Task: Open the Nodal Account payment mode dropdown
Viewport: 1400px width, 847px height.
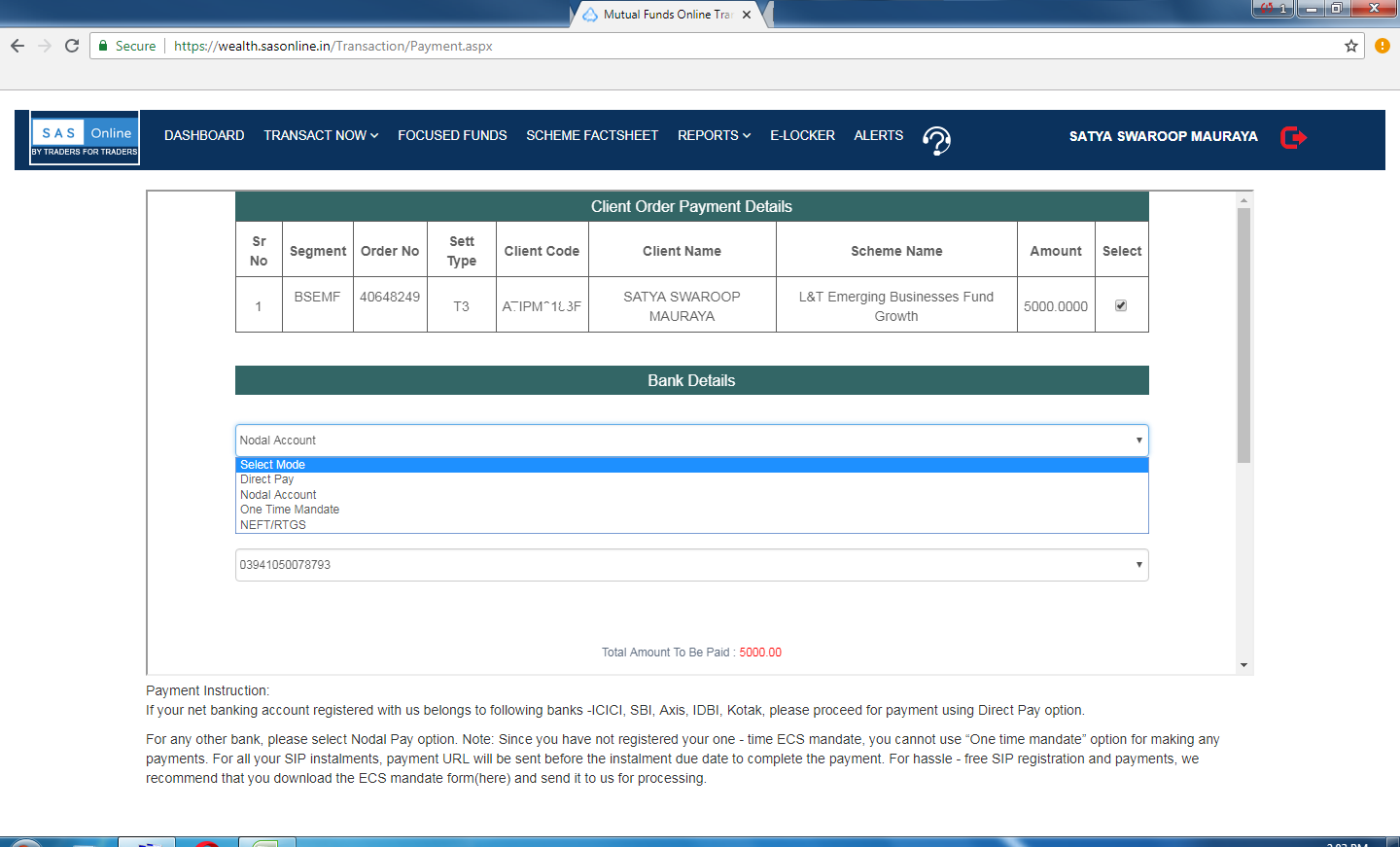Action: click(691, 441)
